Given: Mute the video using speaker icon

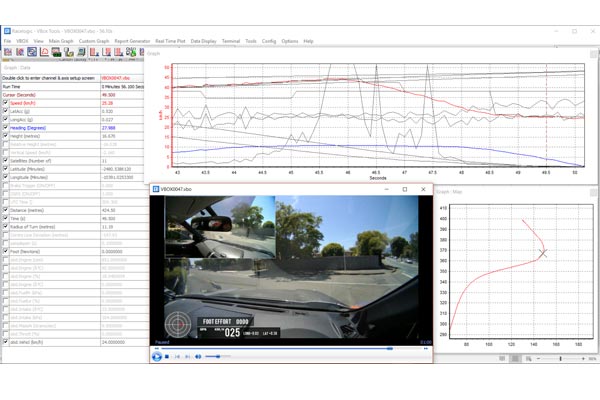Looking at the screenshot, I should point(197,356).
